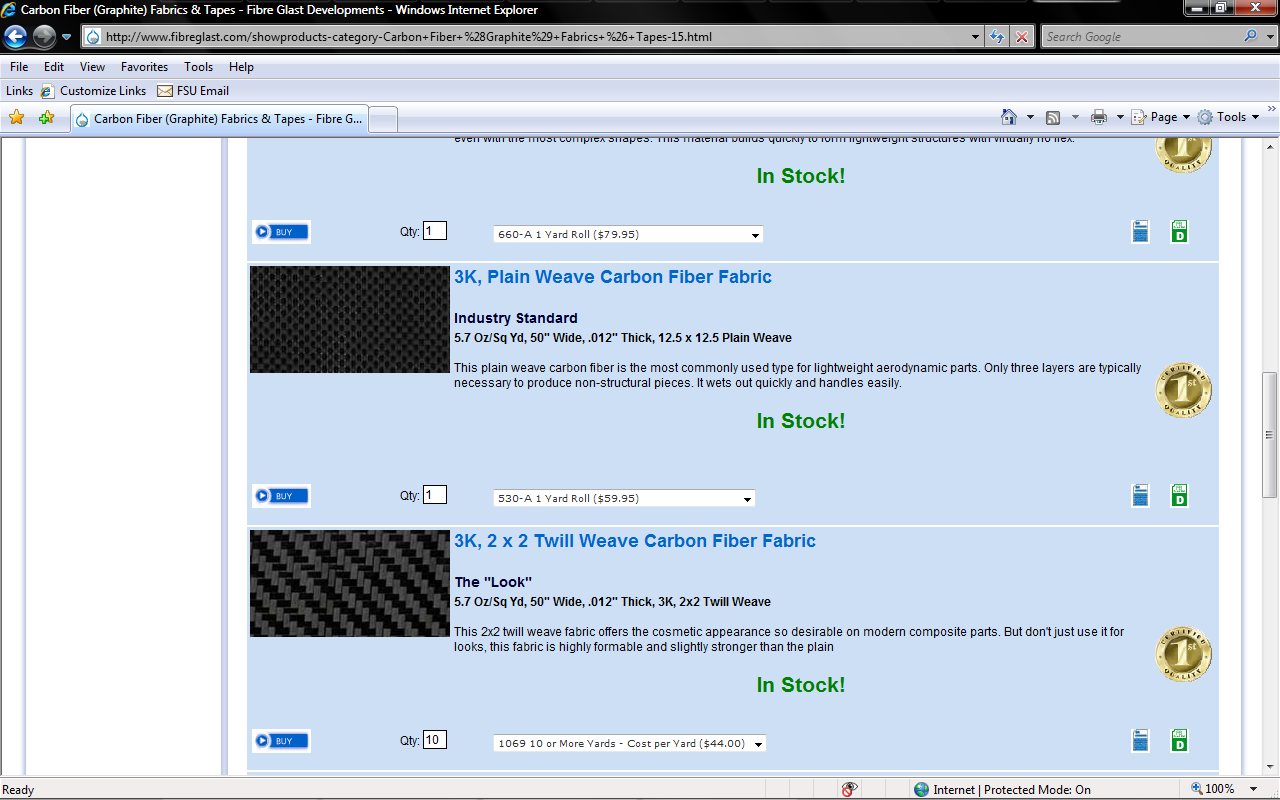Click green D data sheet icon in 660-A row
Image resolution: width=1280 pixels, height=800 pixels.
click(1179, 232)
